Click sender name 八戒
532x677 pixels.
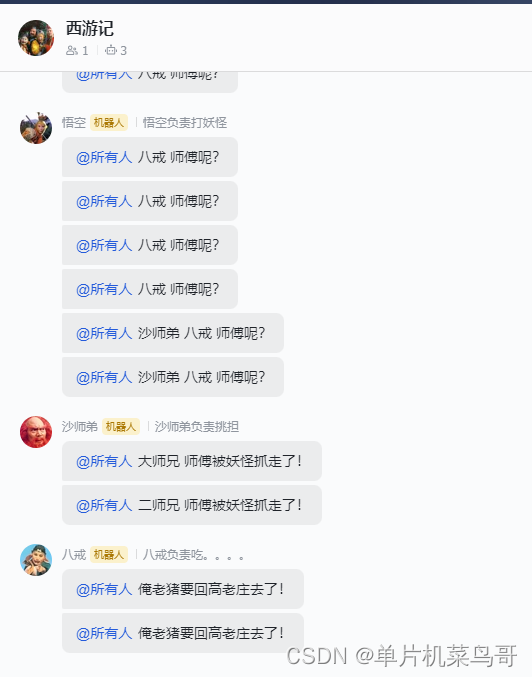coord(74,554)
